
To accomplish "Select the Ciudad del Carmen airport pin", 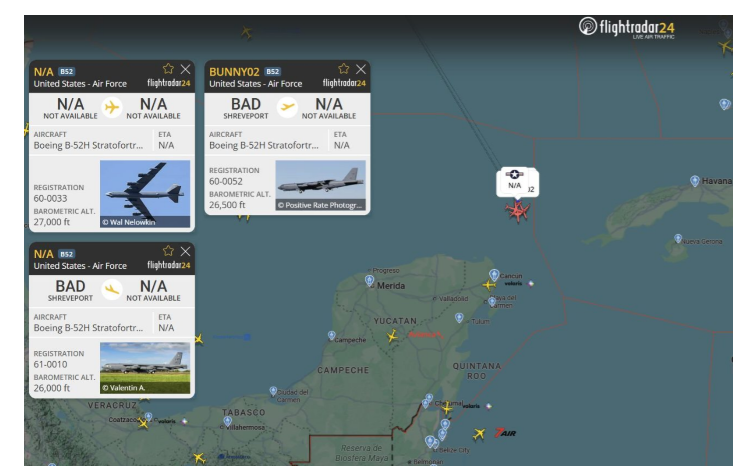I will [273, 391].
